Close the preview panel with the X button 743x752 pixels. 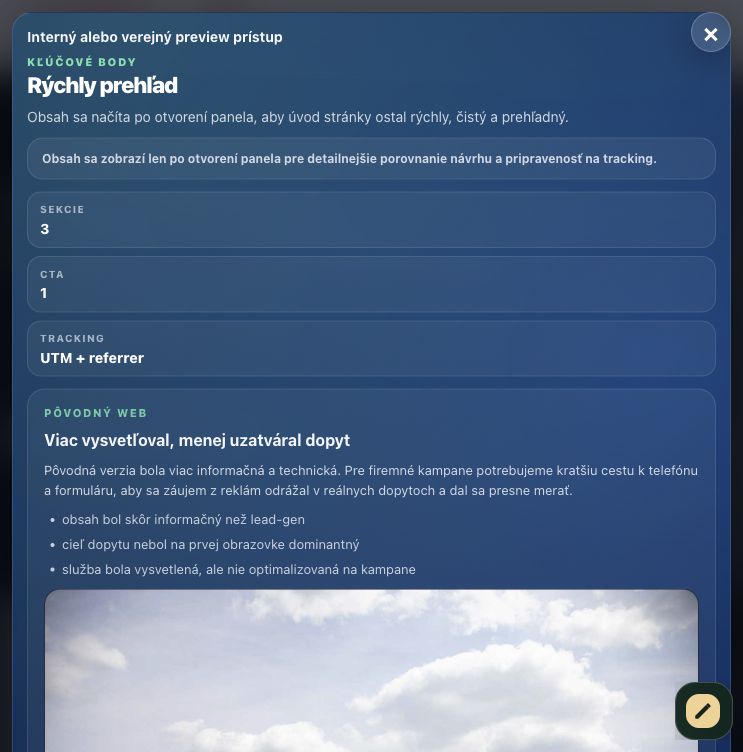tap(710, 33)
